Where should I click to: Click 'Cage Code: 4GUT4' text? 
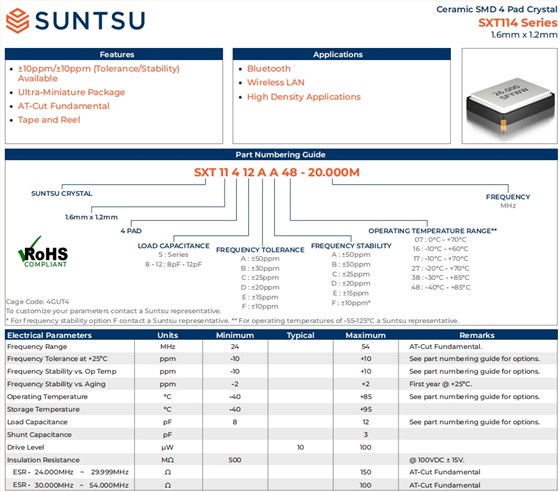click(38, 302)
